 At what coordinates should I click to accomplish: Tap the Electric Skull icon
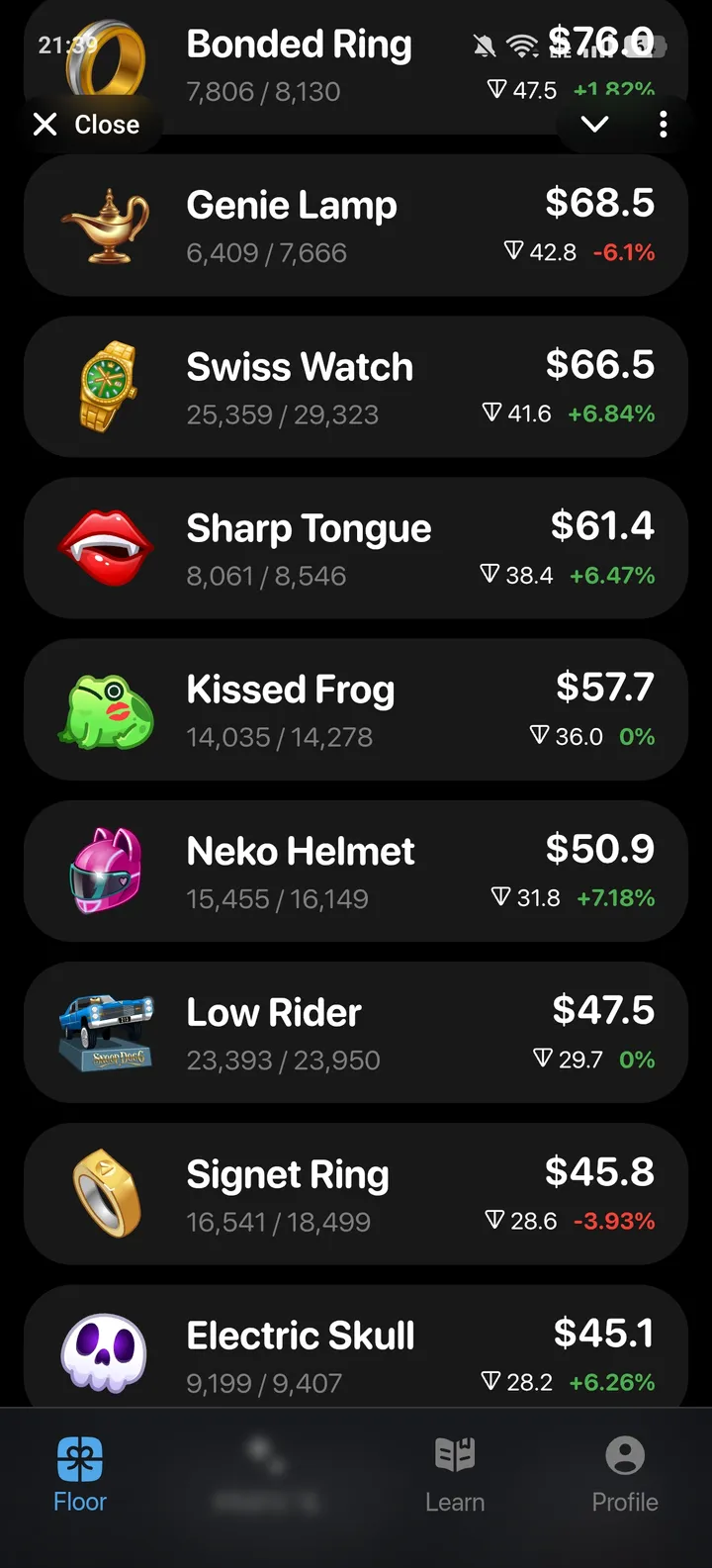click(x=106, y=1352)
